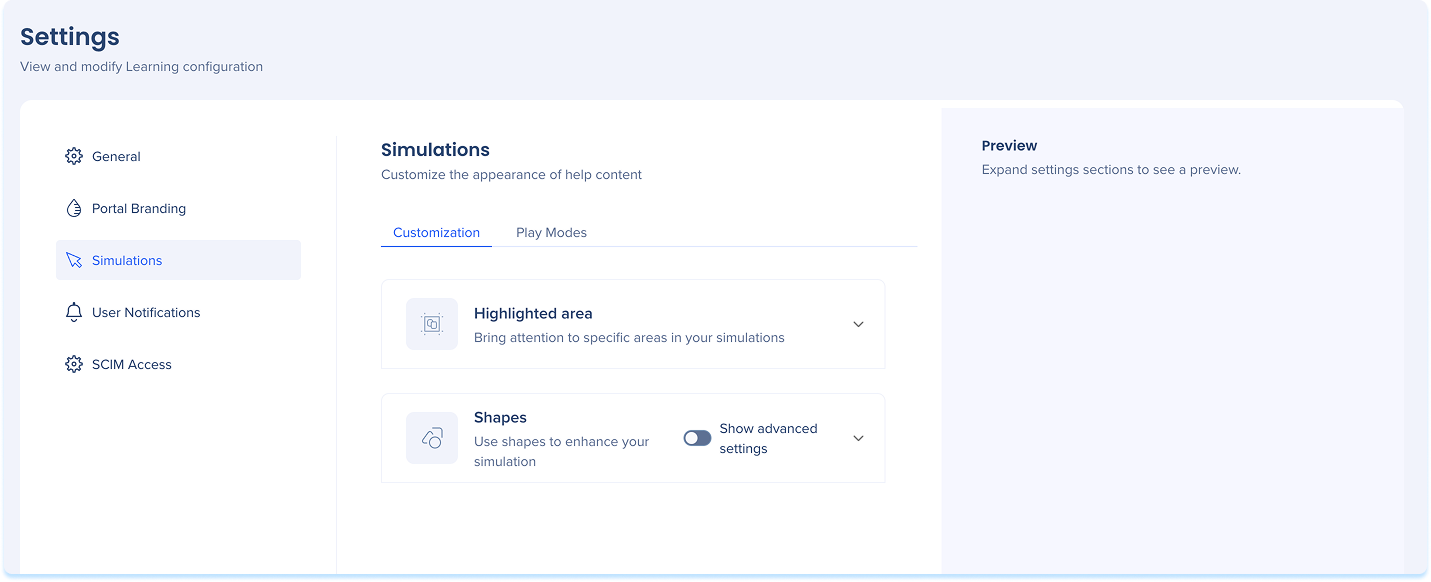Expand the Highlighted area section chevron

click(x=858, y=324)
